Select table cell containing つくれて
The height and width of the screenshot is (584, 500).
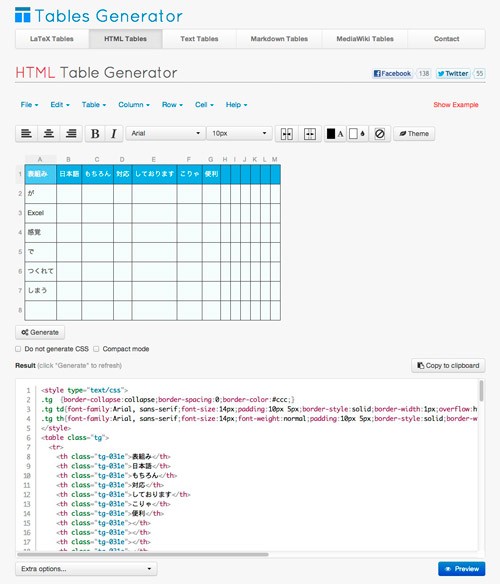(x=41, y=271)
